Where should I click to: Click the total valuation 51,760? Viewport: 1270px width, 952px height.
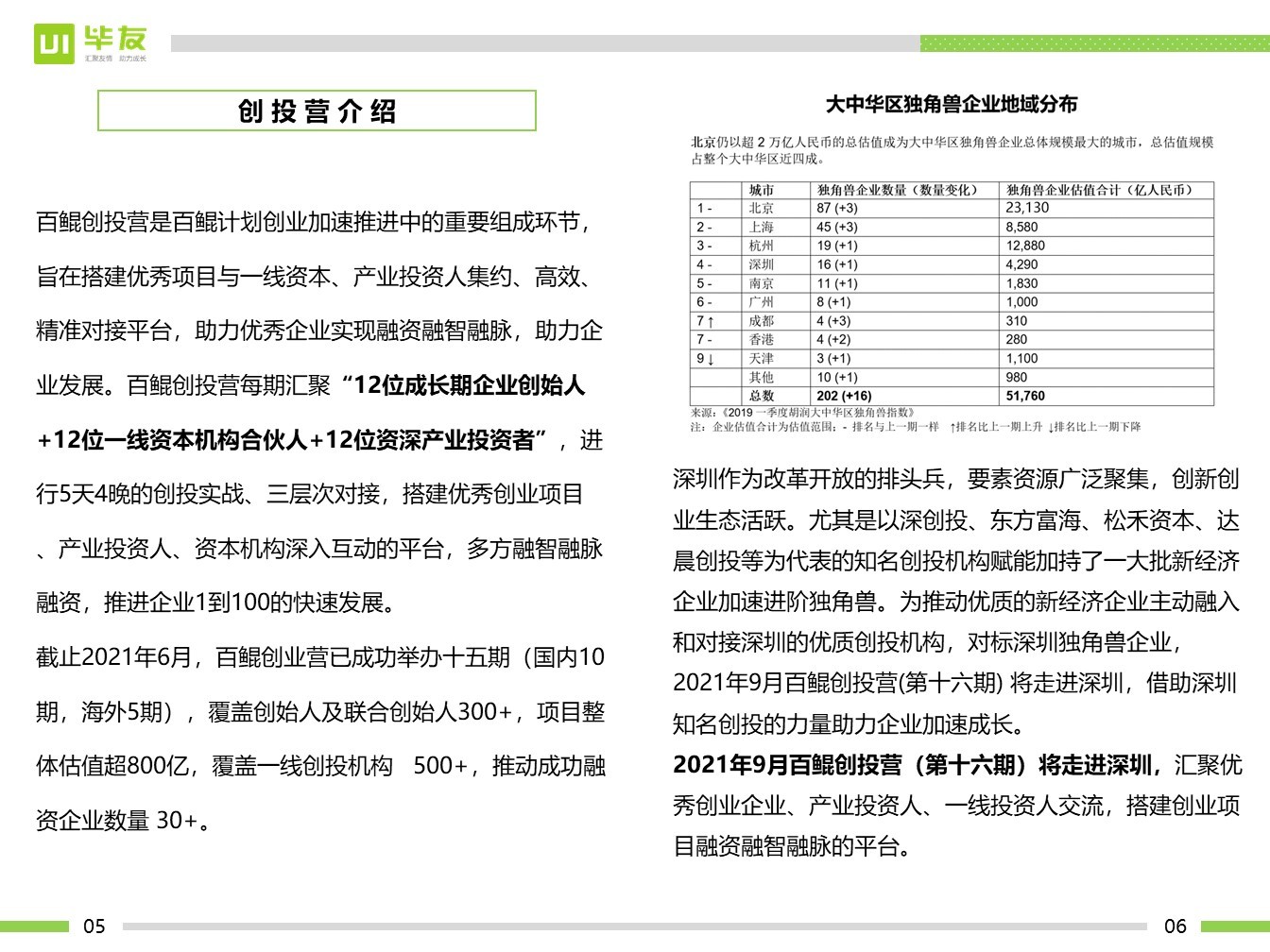pyautogui.click(x=1025, y=396)
